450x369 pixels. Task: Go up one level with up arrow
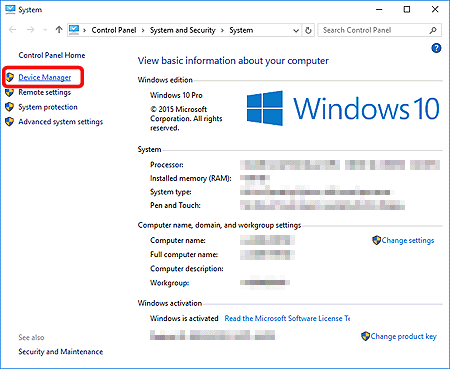59,30
